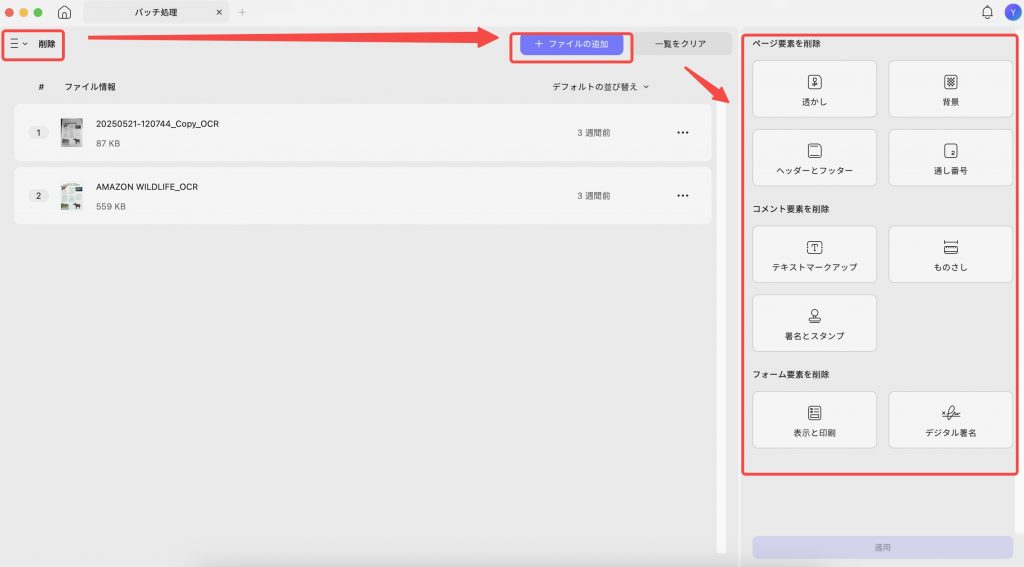Screen dimensions: 1024x567
Task: Choose ものさし measurement removal option
Action: [x=950, y=255]
